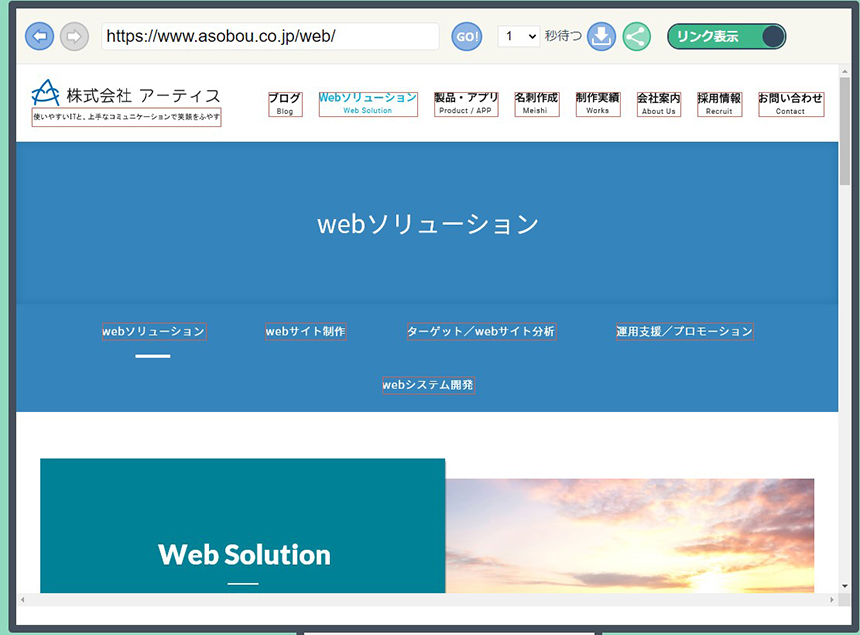Open the 制作実績 Works menu item

pos(598,104)
